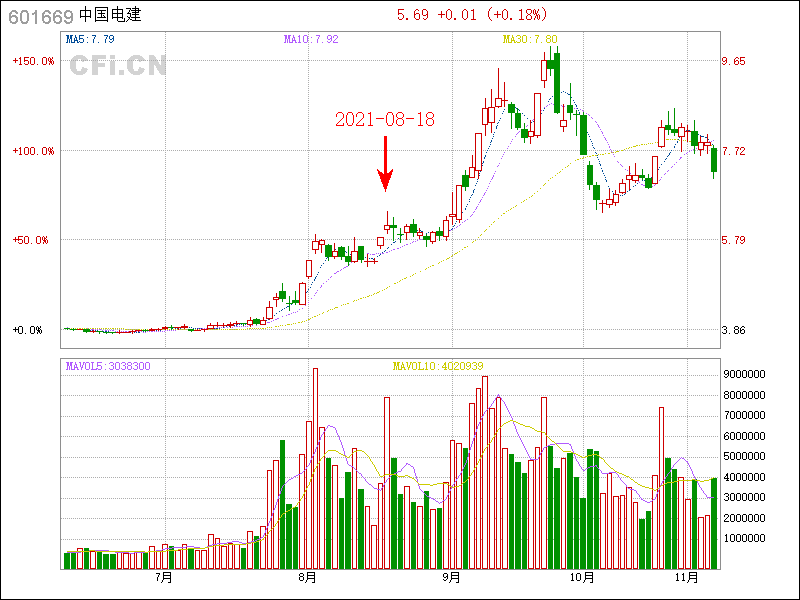Click the +100.0% mark on left axis

coord(34,151)
